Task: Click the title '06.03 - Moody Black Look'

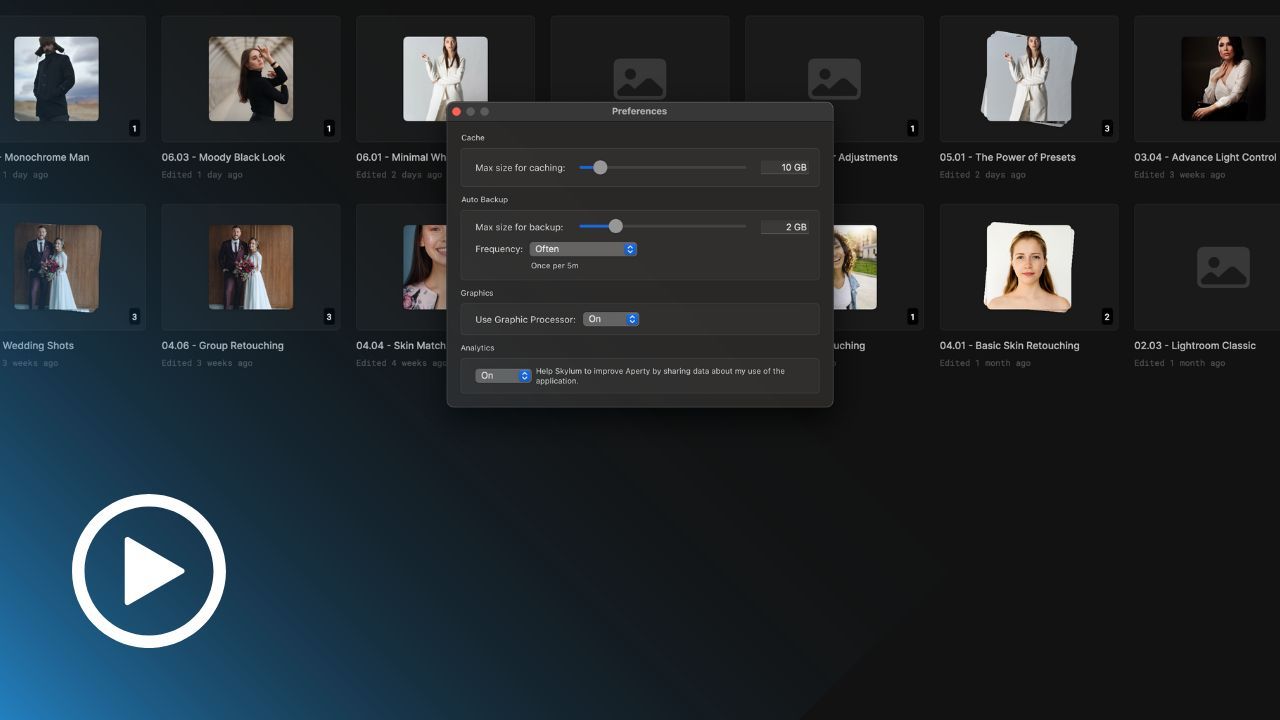Action: [x=223, y=157]
